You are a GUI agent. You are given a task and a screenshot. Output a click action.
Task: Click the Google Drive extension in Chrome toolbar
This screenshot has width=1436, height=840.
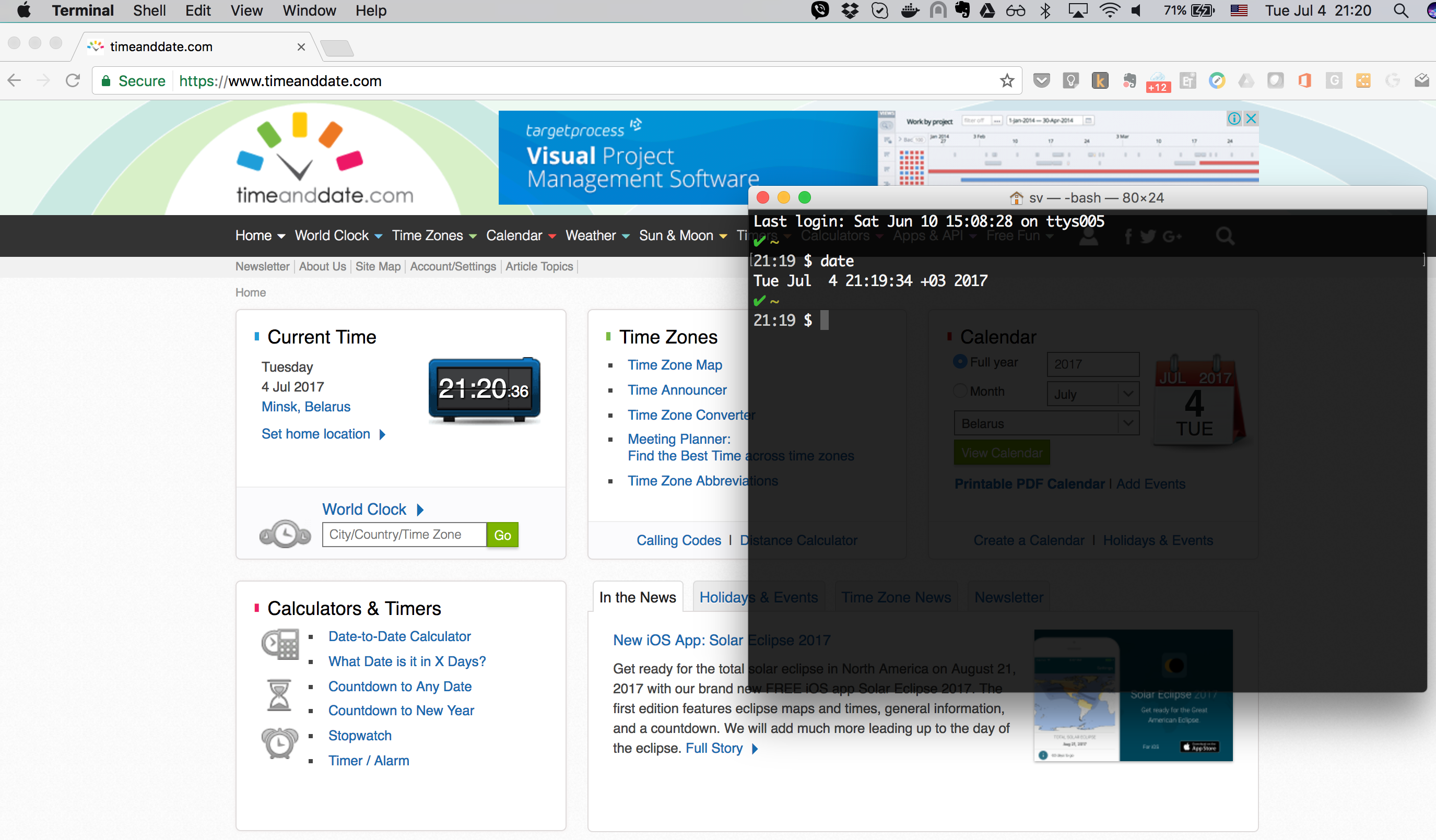point(1246,81)
